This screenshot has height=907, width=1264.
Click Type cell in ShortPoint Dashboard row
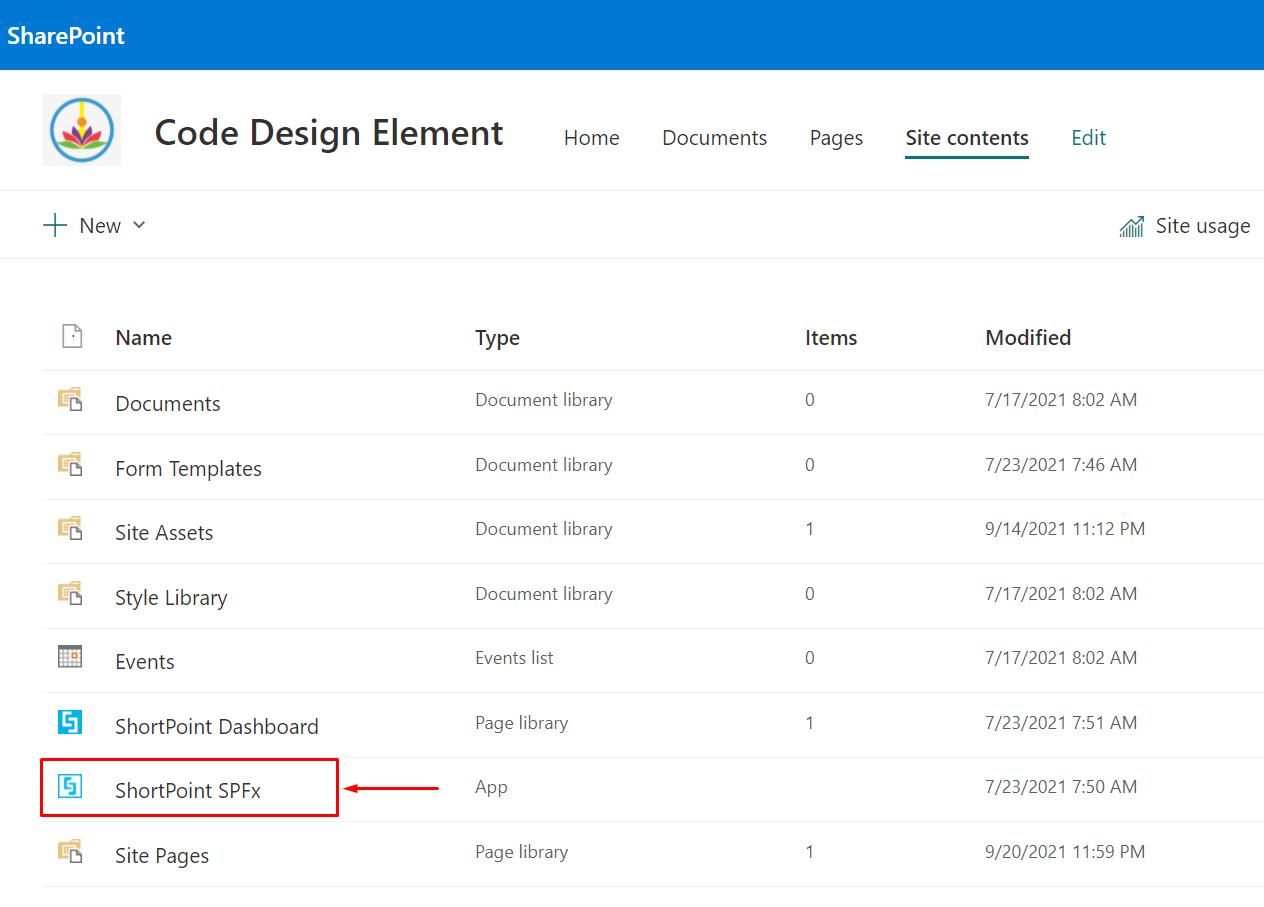click(x=521, y=723)
